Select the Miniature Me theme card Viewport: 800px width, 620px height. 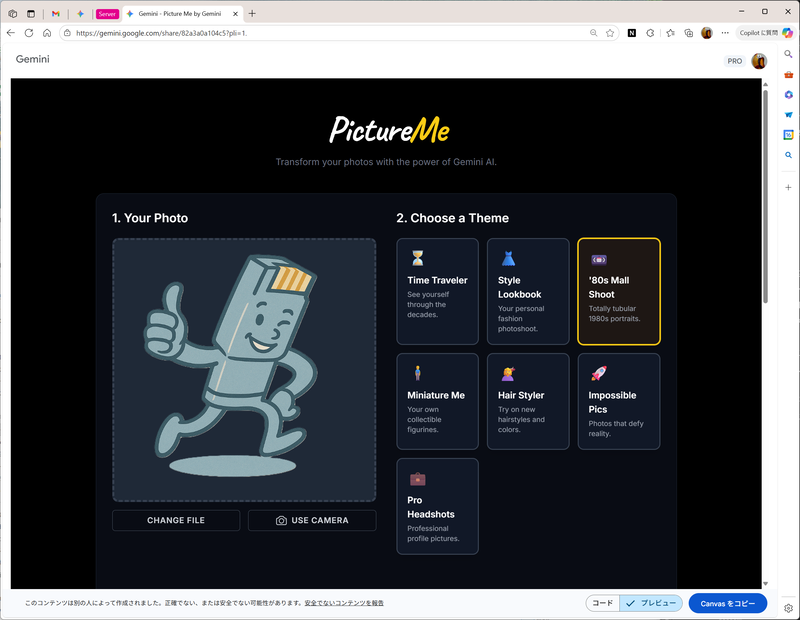pos(438,402)
